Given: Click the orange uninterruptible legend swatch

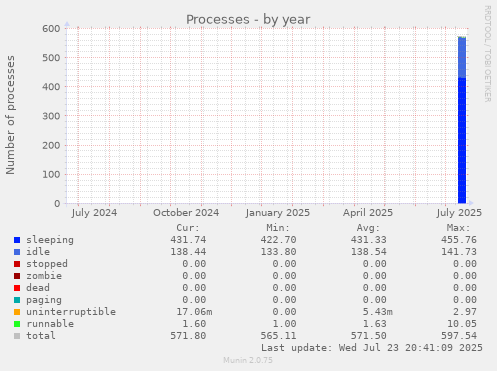Looking at the screenshot, I should pos(17,312).
